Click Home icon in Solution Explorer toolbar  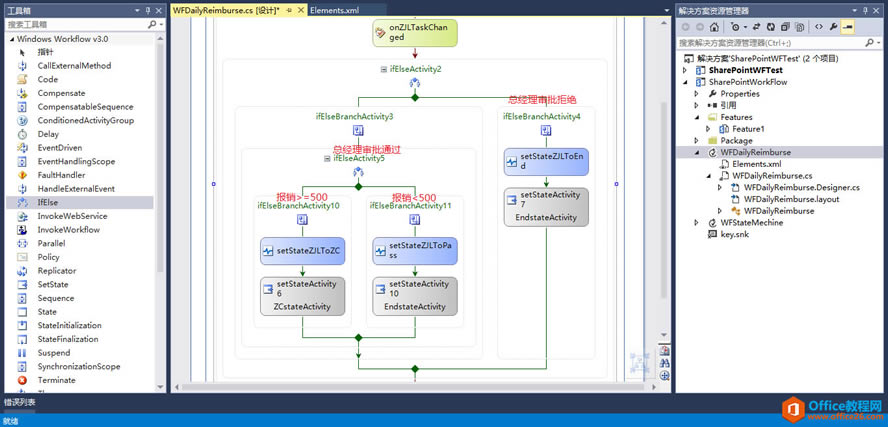pos(716,28)
